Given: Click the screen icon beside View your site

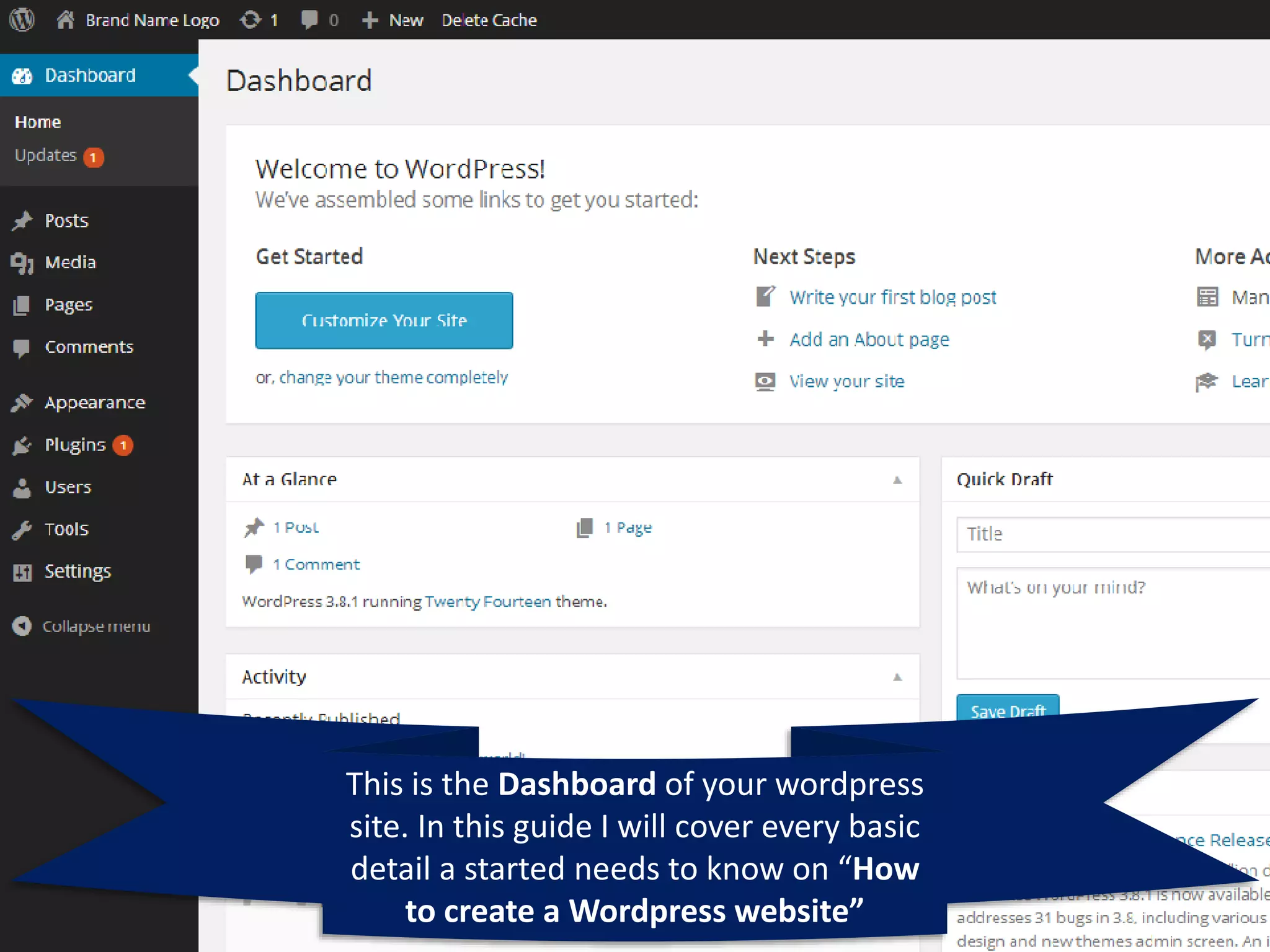Looking at the screenshot, I should (x=765, y=382).
